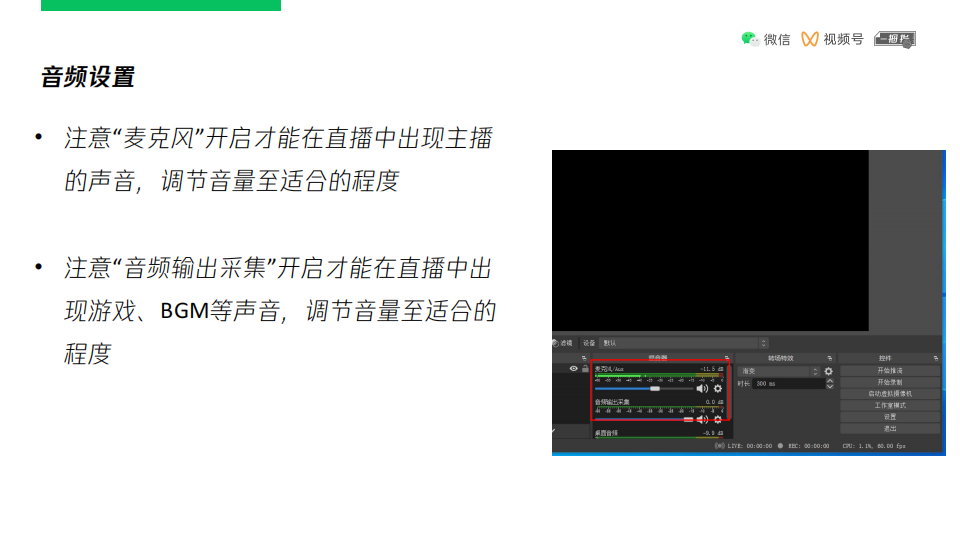Click the LIVE broadcast status icon
Image resolution: width=960 pixels, height=540 pixels.
point(719,446)
